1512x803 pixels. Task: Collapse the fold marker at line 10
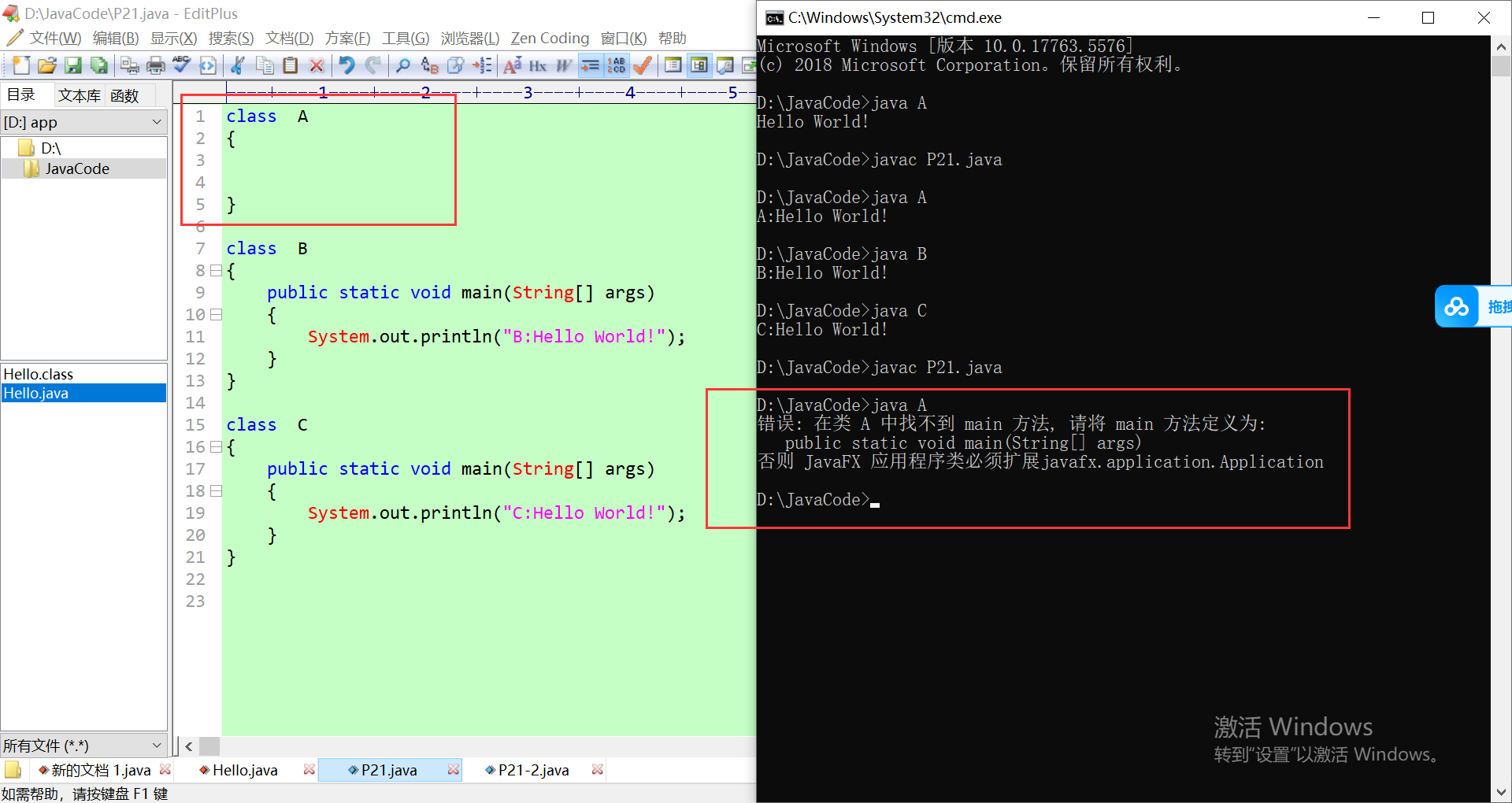coord(216,314)
